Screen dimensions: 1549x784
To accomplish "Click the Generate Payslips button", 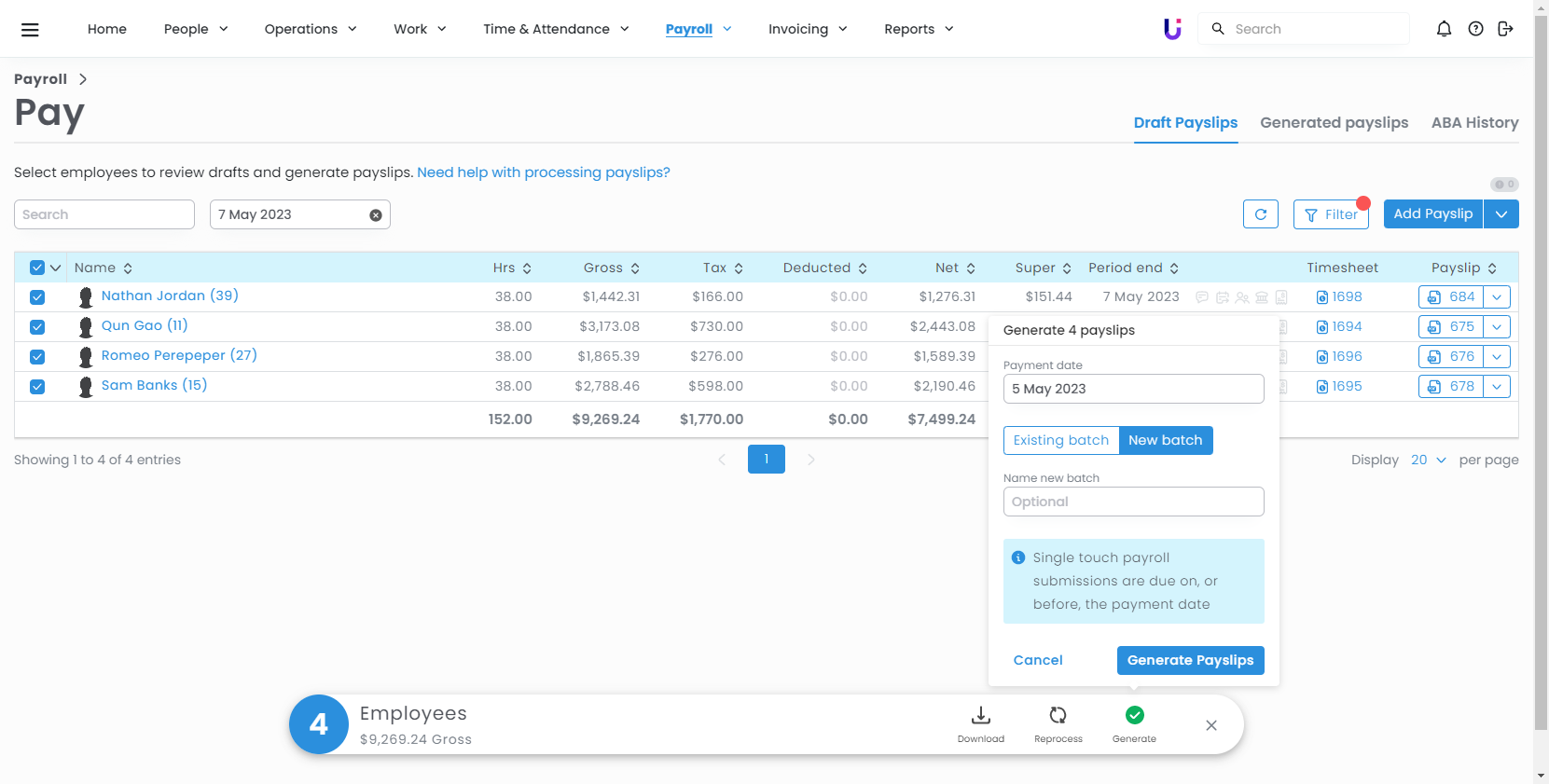I will tap(1190, 660).
